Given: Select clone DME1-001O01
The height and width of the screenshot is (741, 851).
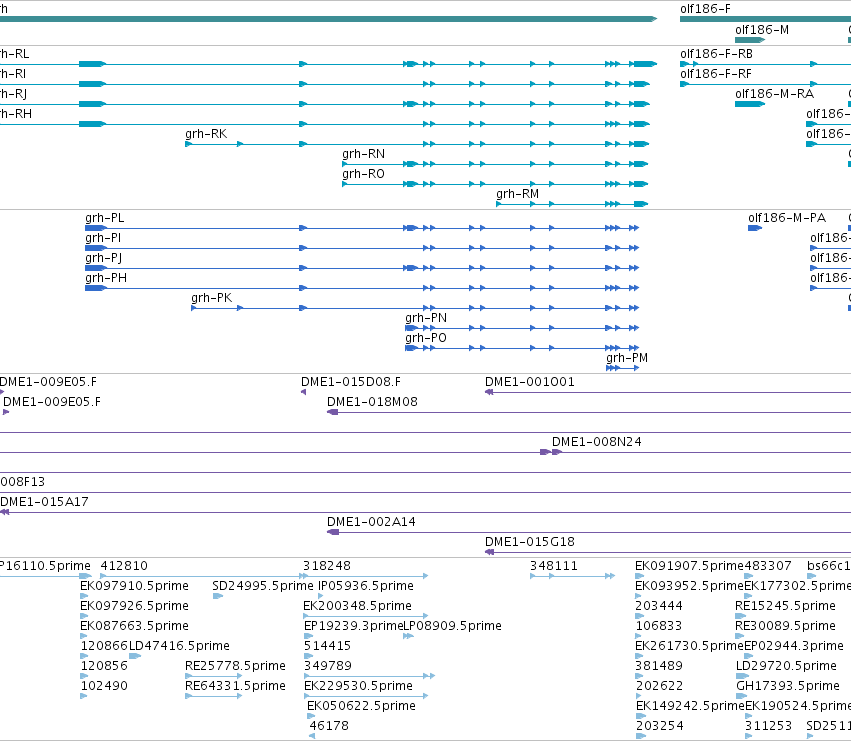Looking at the screenshot, I should (530, 382).
